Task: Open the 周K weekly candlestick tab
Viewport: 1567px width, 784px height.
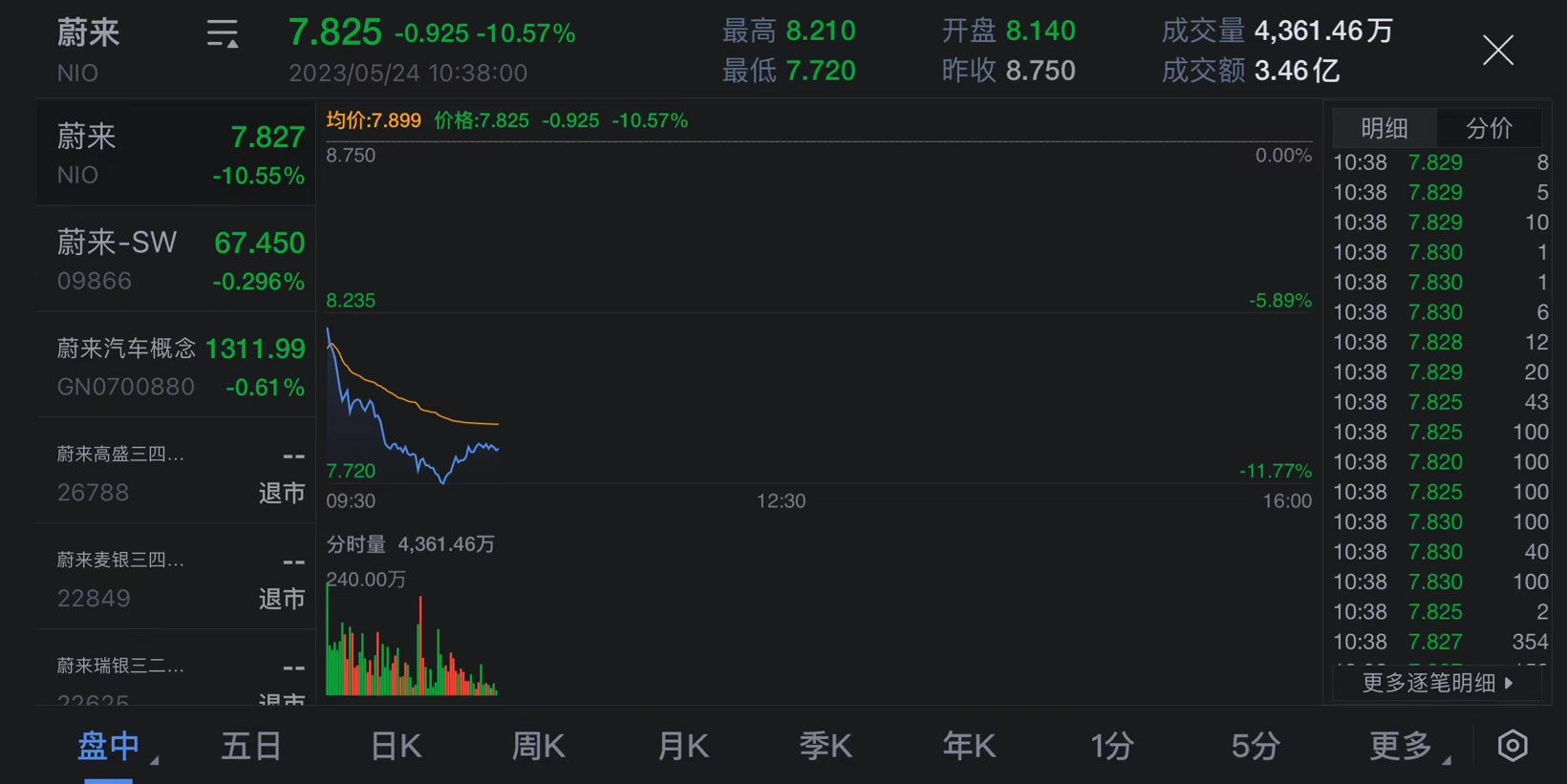Action: [539, 746]
